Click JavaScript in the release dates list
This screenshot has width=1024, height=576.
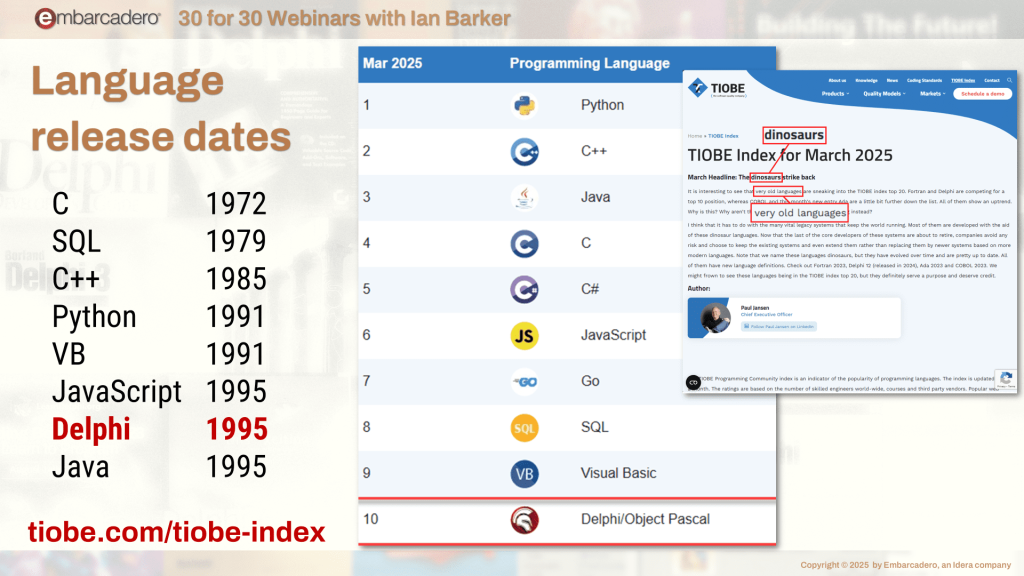click(x=117, y=392)
